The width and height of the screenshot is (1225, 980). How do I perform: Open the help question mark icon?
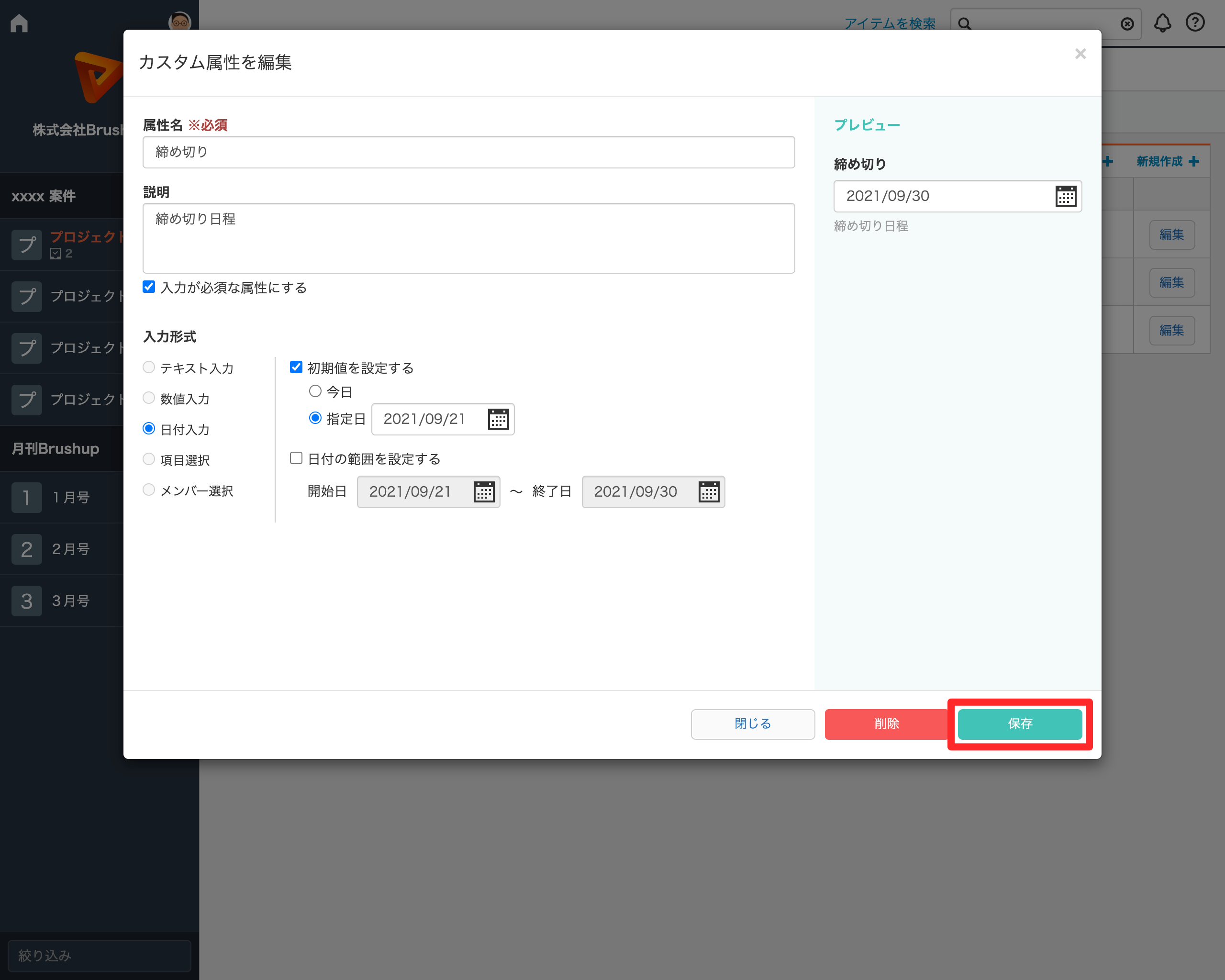pyautogui.click(x=1195, y=22)
